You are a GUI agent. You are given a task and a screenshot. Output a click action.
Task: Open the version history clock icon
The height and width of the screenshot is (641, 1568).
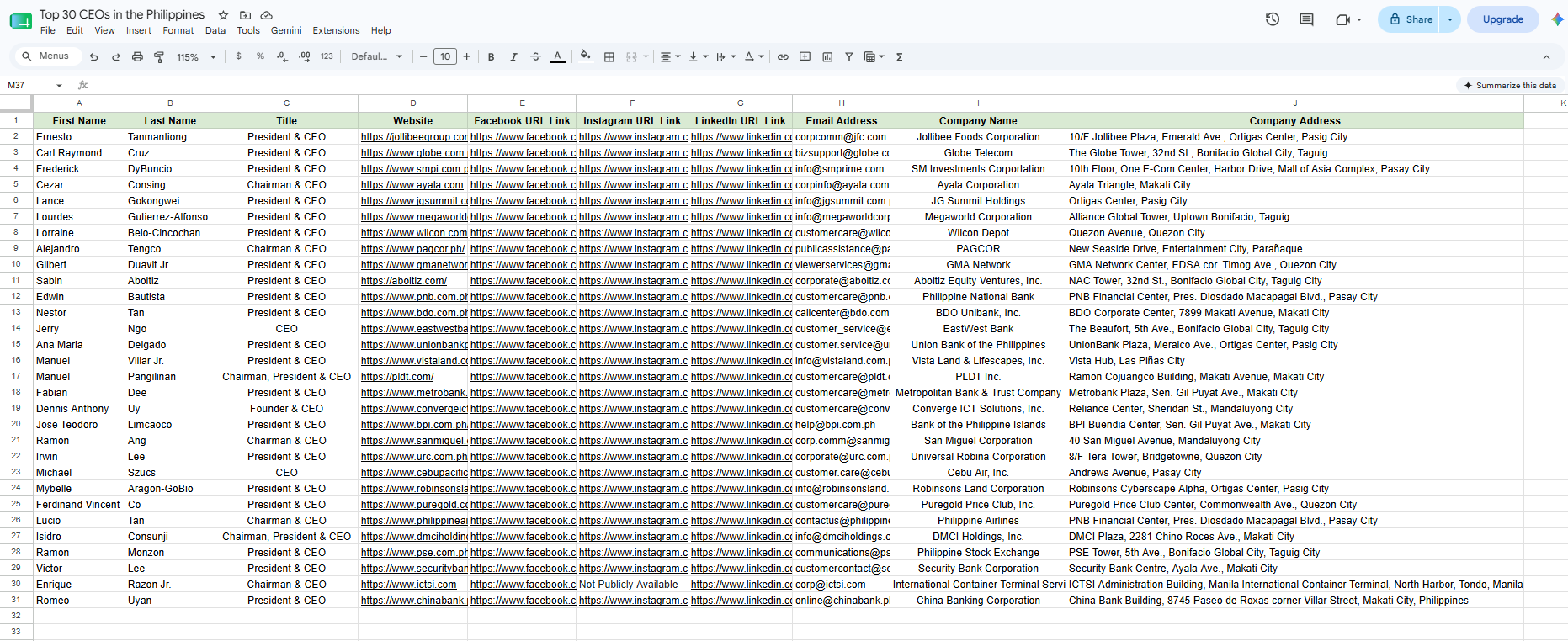click(x=1273, y=19)
